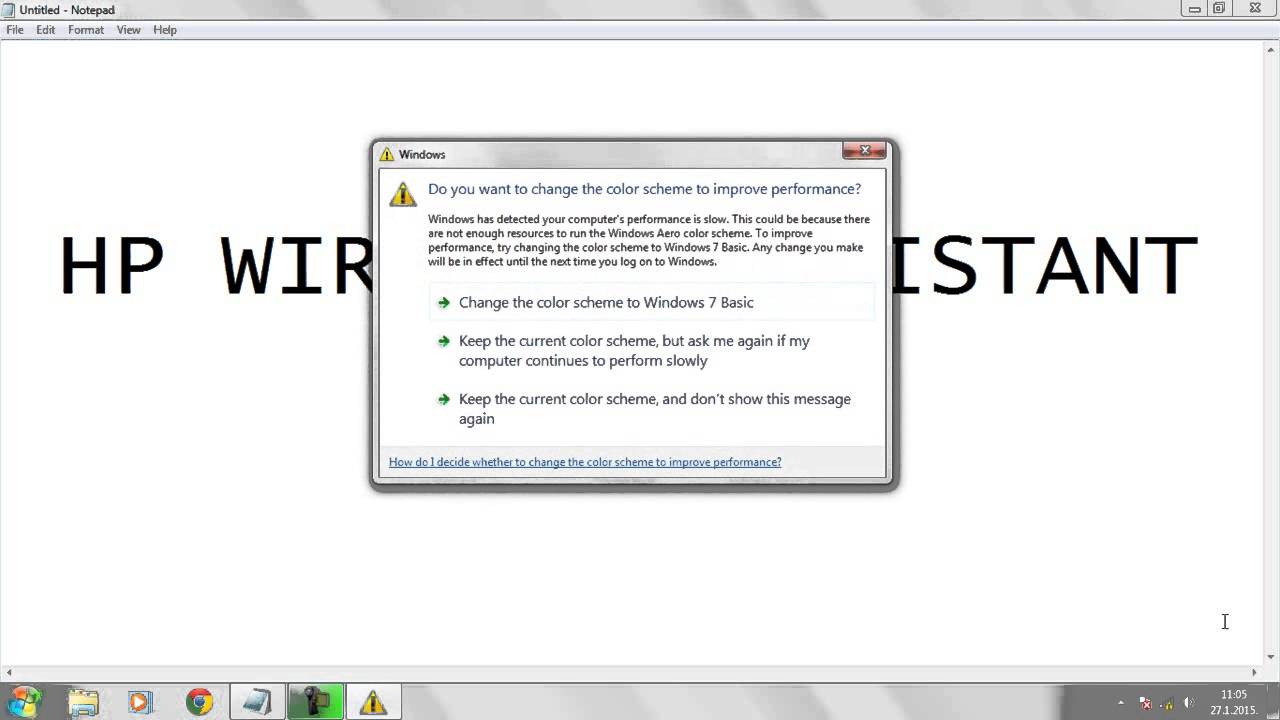Click the right arrow of Notepad's horizontal scrollbar
Viewport: 1280px width, 720px height.
[1255, 673]
